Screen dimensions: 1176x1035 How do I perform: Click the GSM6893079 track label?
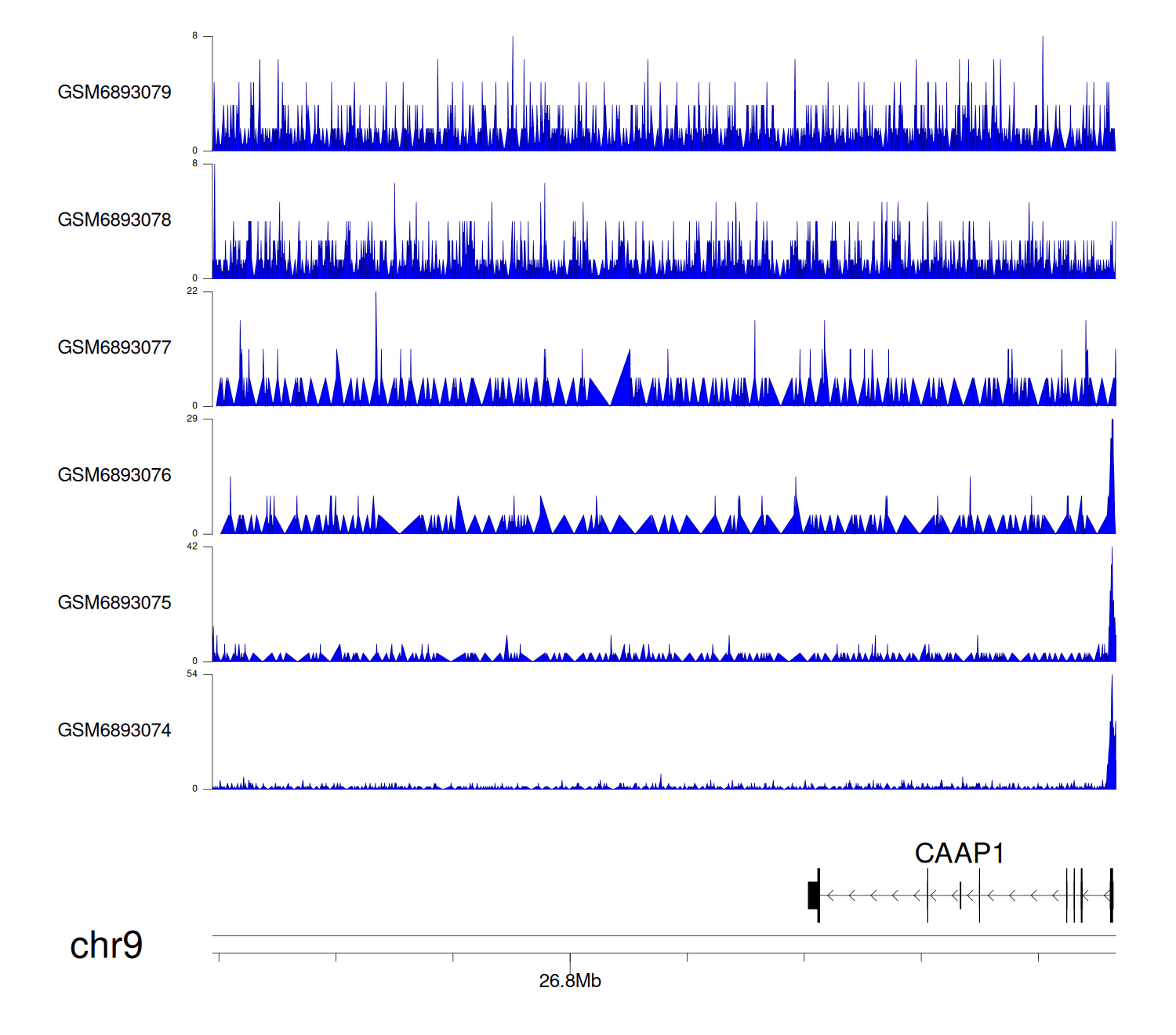click(x=114, y=93)
